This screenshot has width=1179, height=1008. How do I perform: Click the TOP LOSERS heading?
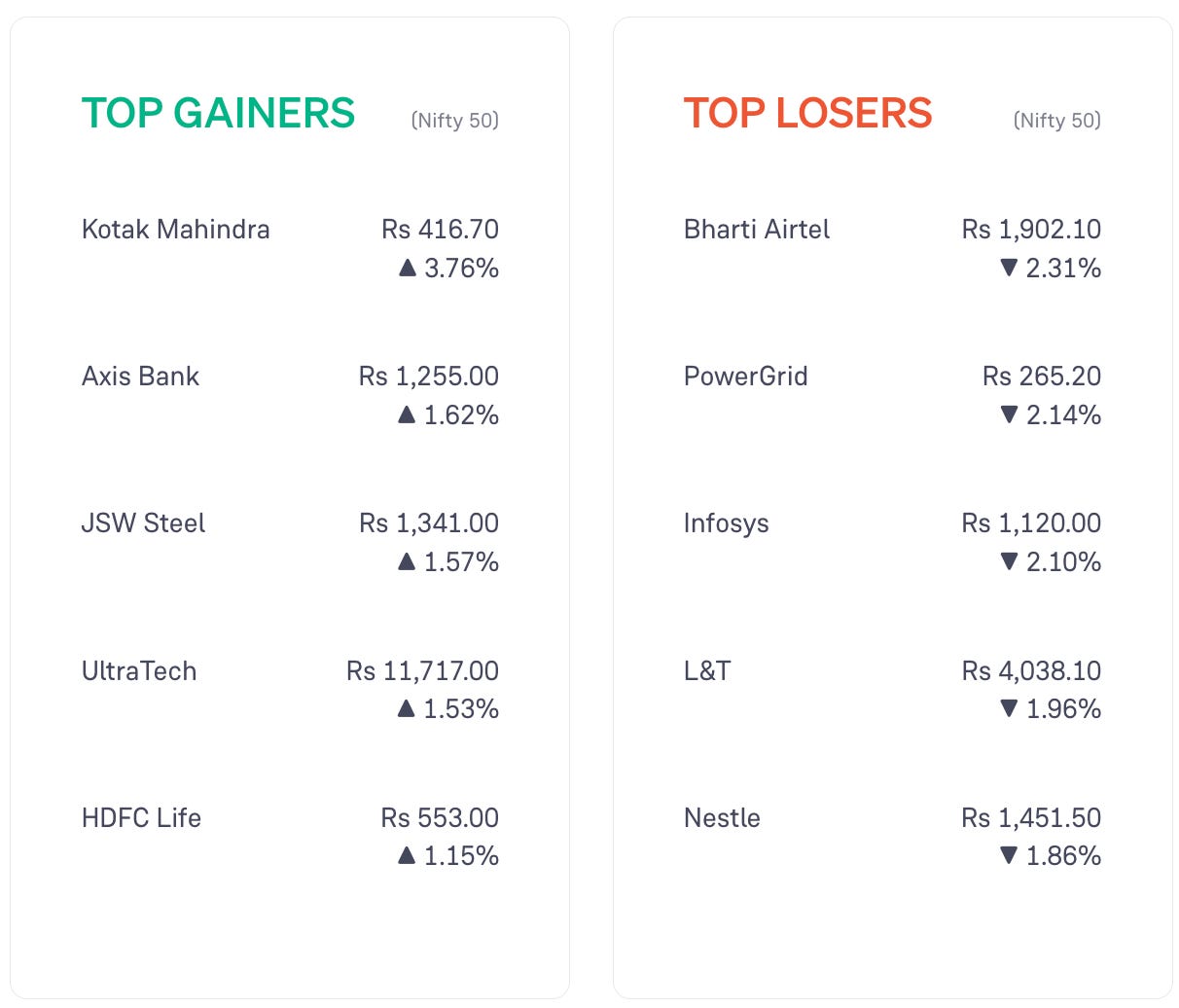tap(808, 113)
